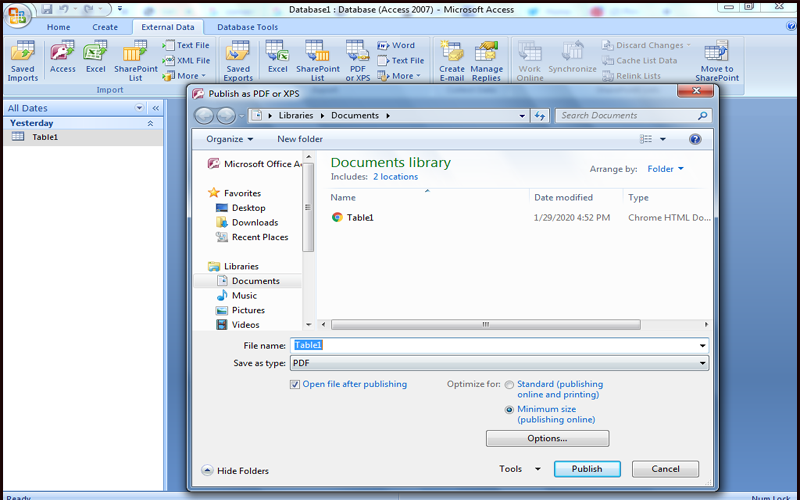Open the Organize dropdown menu
Image resolution: width=800 pixels, height=500 pixels.
230,139
